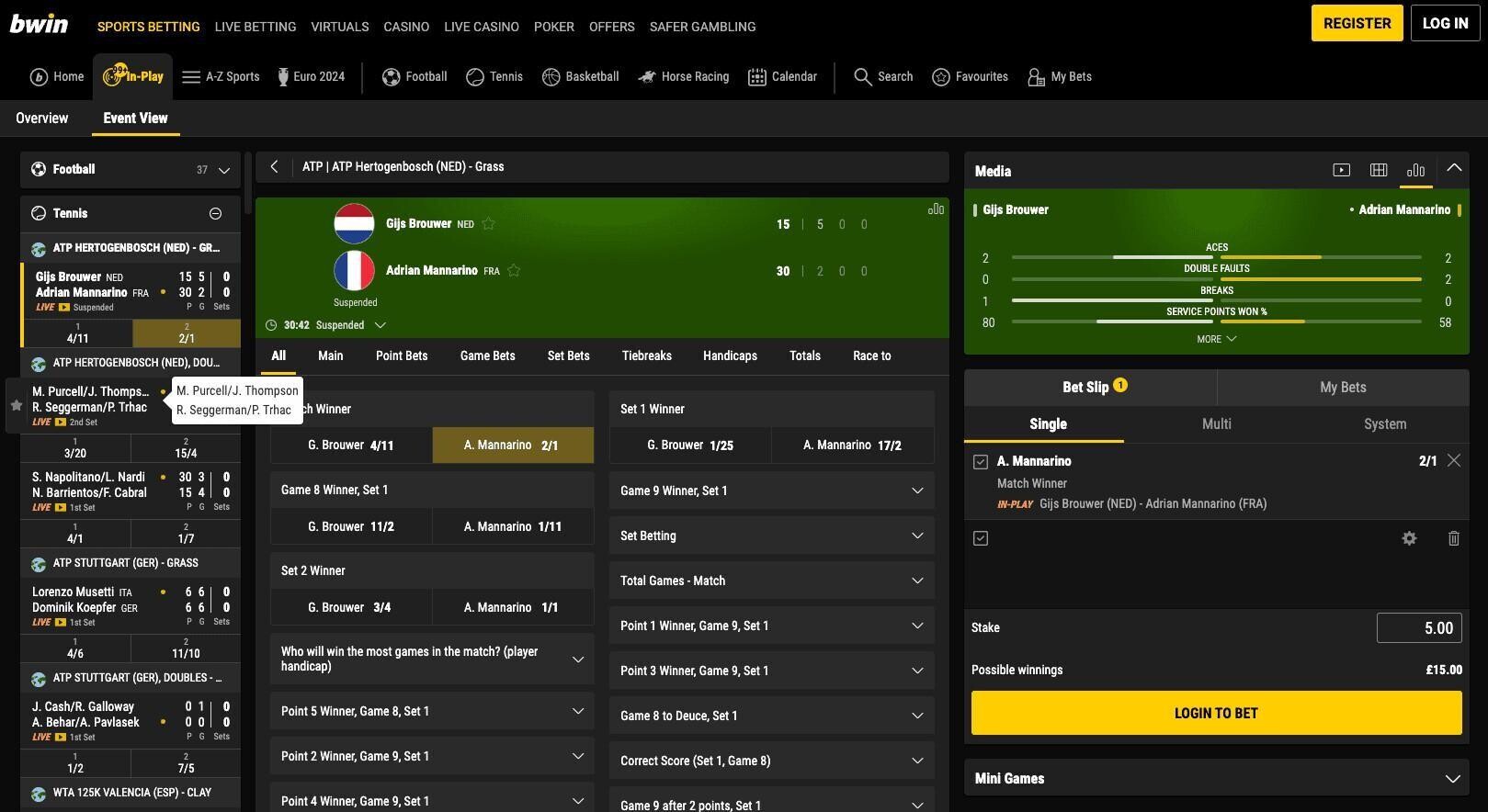This screenshot has height=812, width=1488.
Task: Expand the Set Betting market
Action: click(772, 536)
